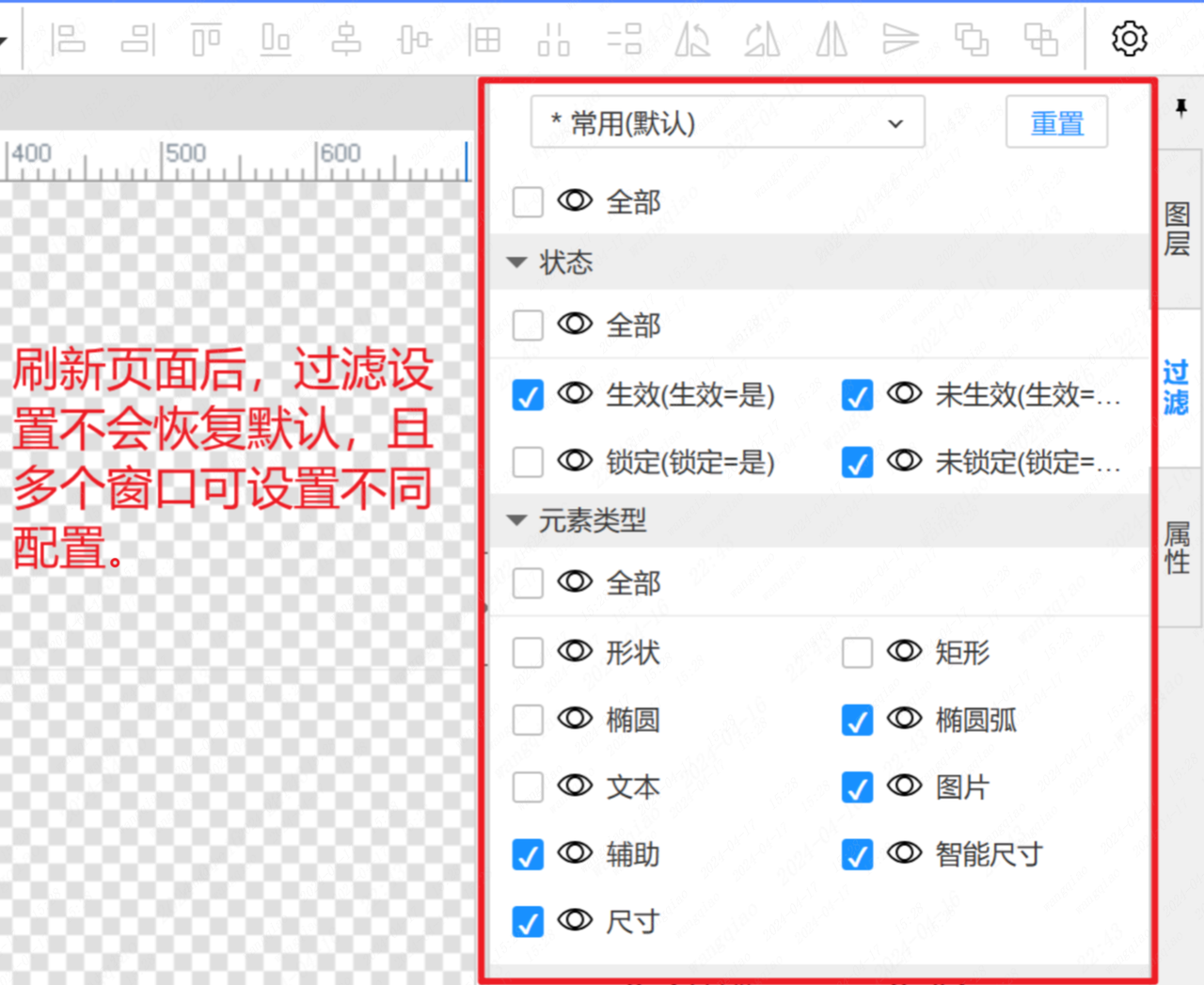
Task: Click the center vertically alignment icon
Action: 415,40
